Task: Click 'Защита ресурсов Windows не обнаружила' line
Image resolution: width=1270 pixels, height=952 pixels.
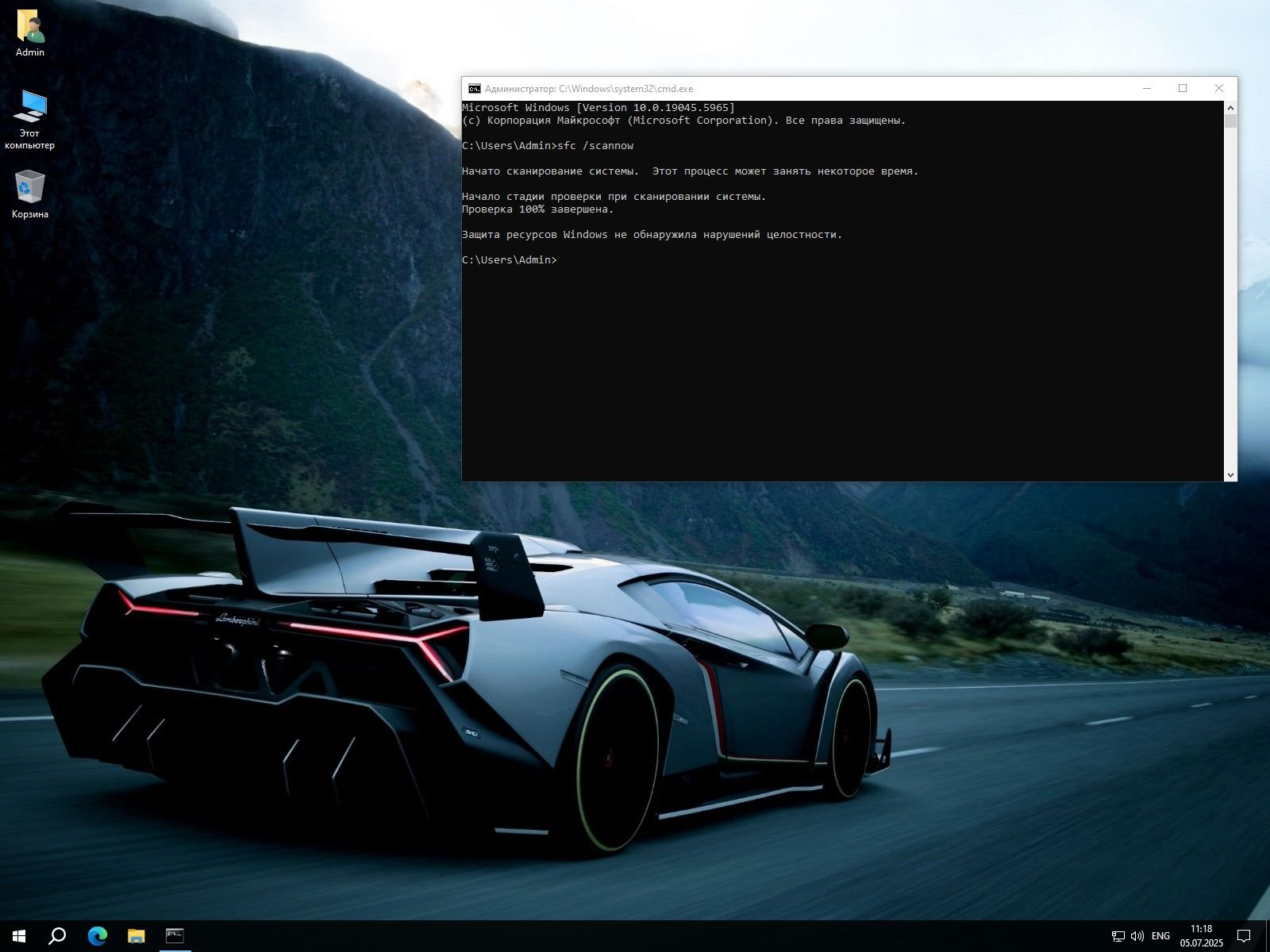Action: 652,235
